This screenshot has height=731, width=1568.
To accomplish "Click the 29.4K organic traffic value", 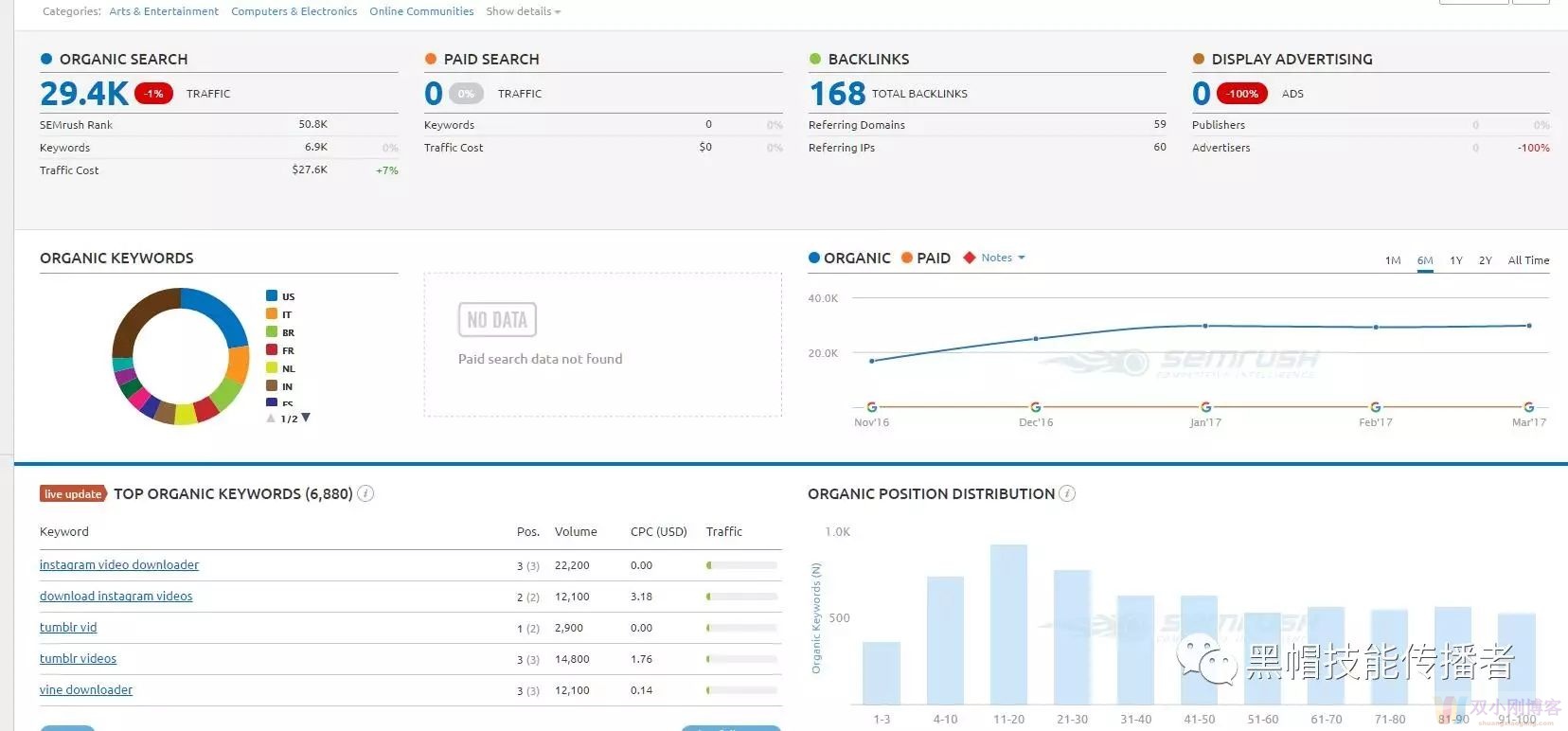I will (84, 93).
